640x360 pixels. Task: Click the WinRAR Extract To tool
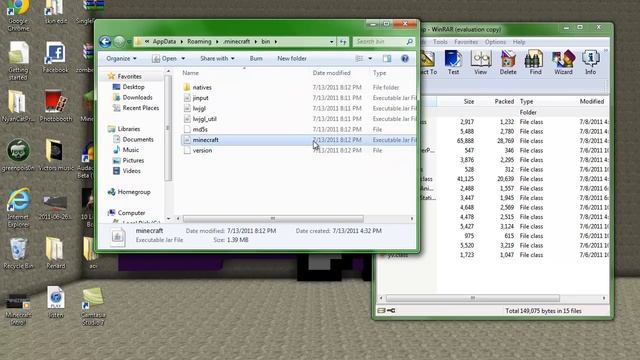click(428, 62)
